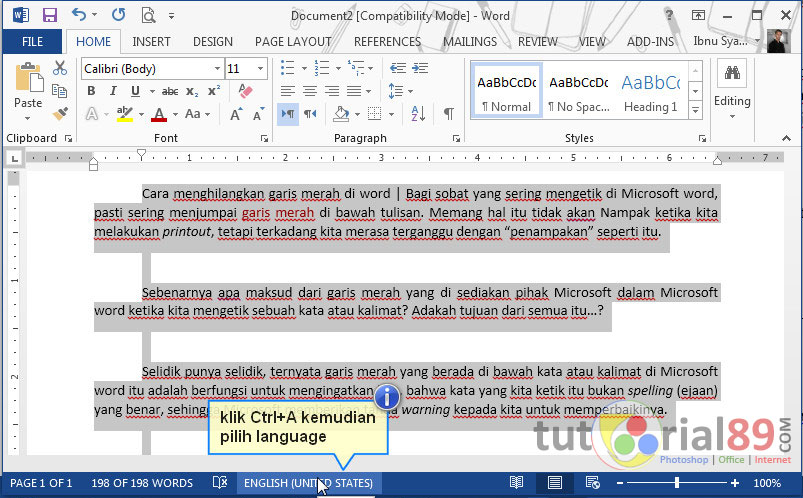Copy selection with the Copy icon
Viewport: 803px width, 498px height.
pos(60,91)
